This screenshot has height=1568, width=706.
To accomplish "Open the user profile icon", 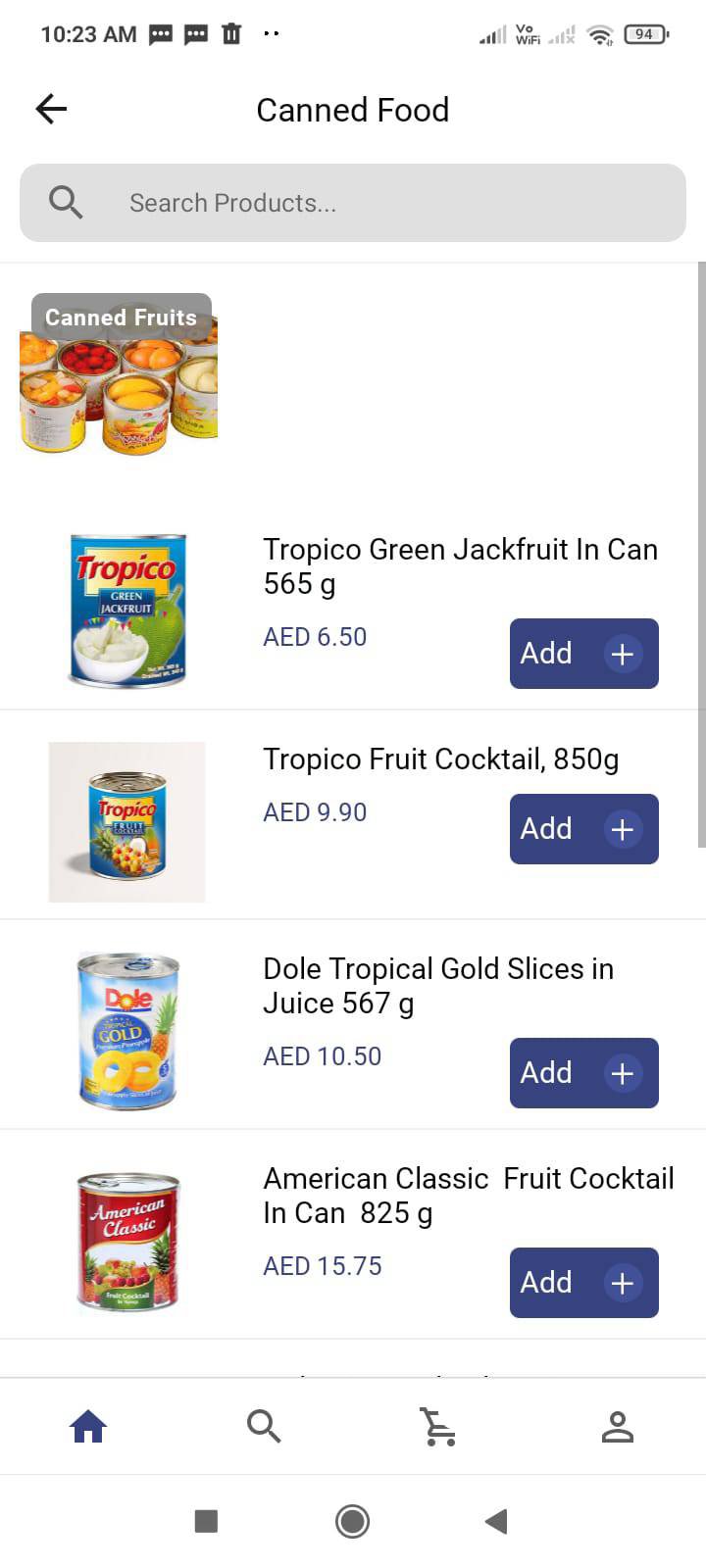I will [x=617, y=1426].
